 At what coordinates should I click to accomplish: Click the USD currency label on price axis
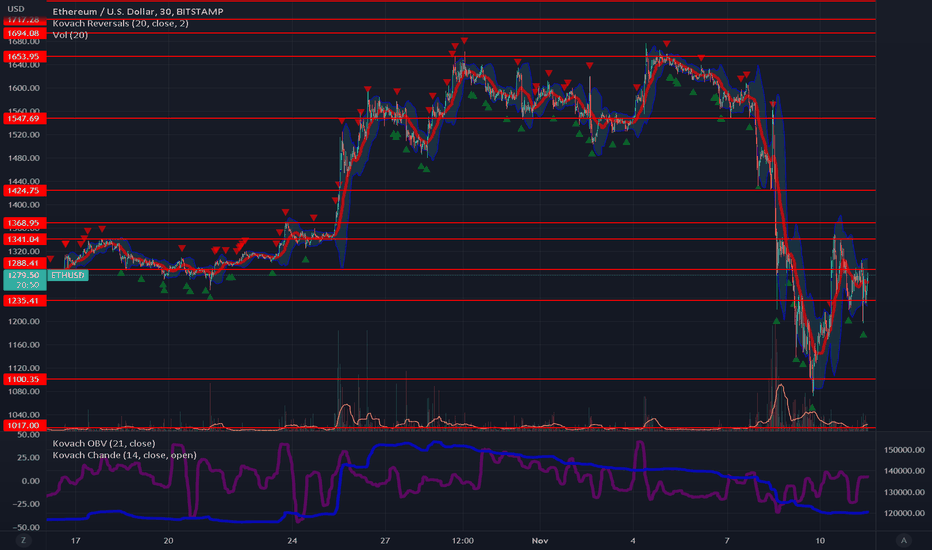[x=16, y=9]
